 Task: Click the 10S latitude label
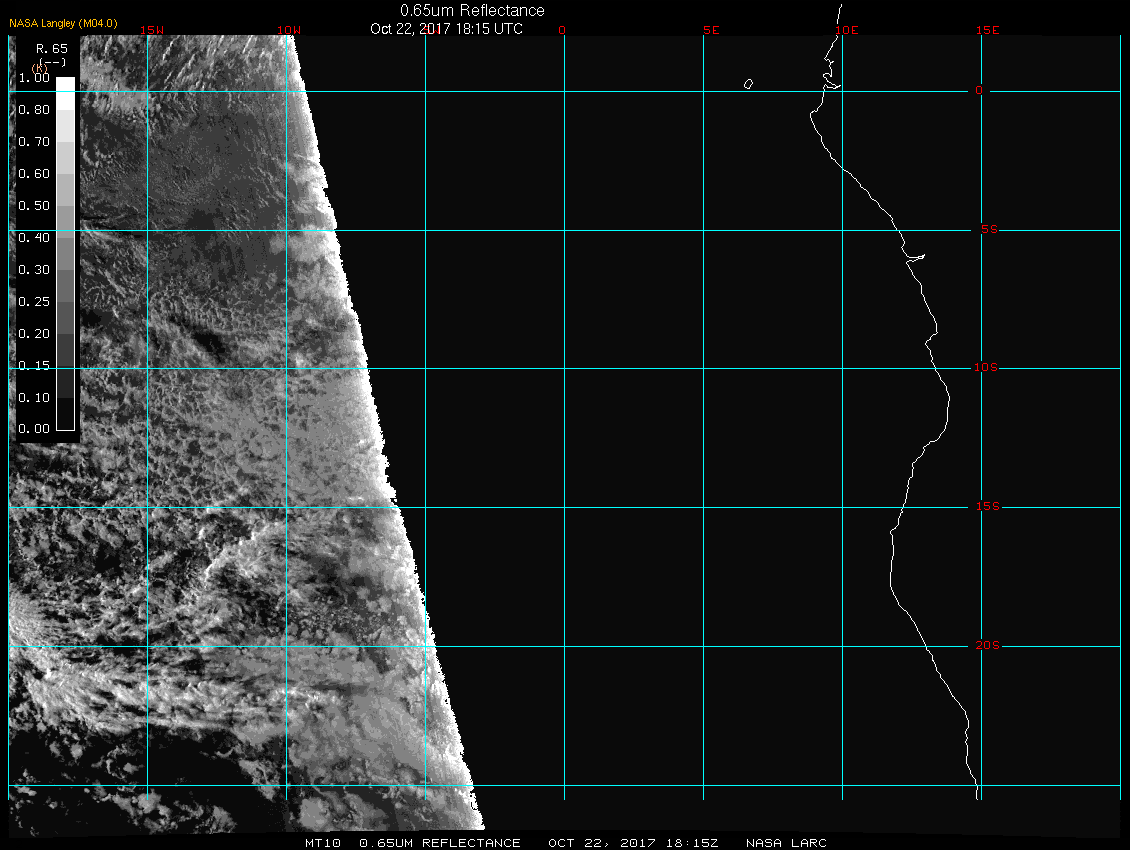986,368
